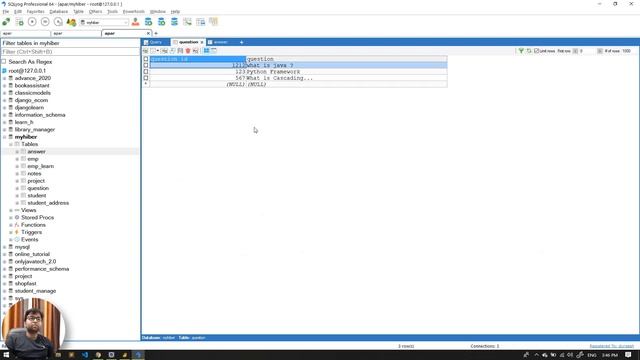
Task: Toggle the Search As Regex checkbox
Action: pyautogui.click(x=4, y=62)
